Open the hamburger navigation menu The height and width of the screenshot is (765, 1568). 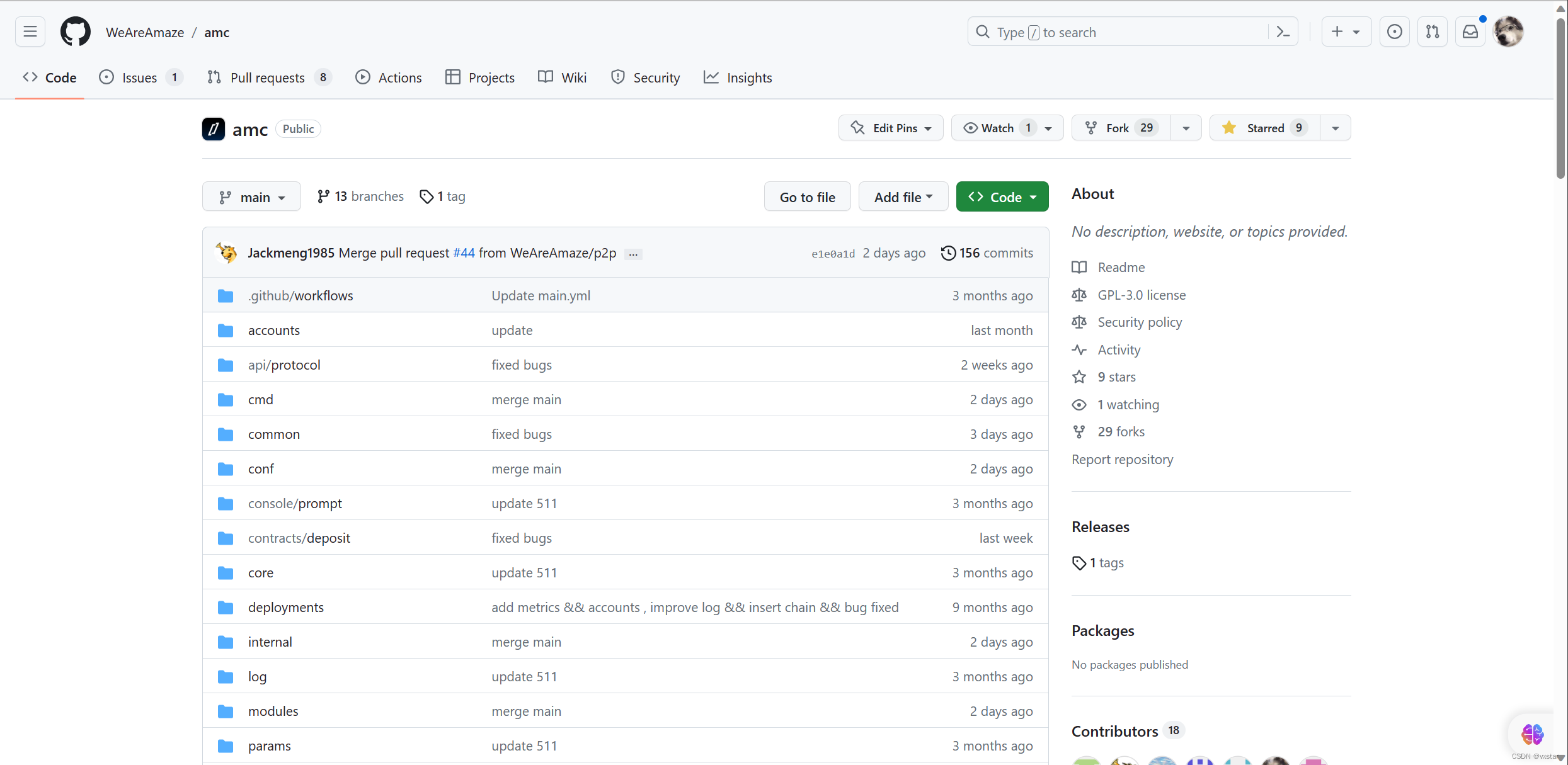coord(30,31)
